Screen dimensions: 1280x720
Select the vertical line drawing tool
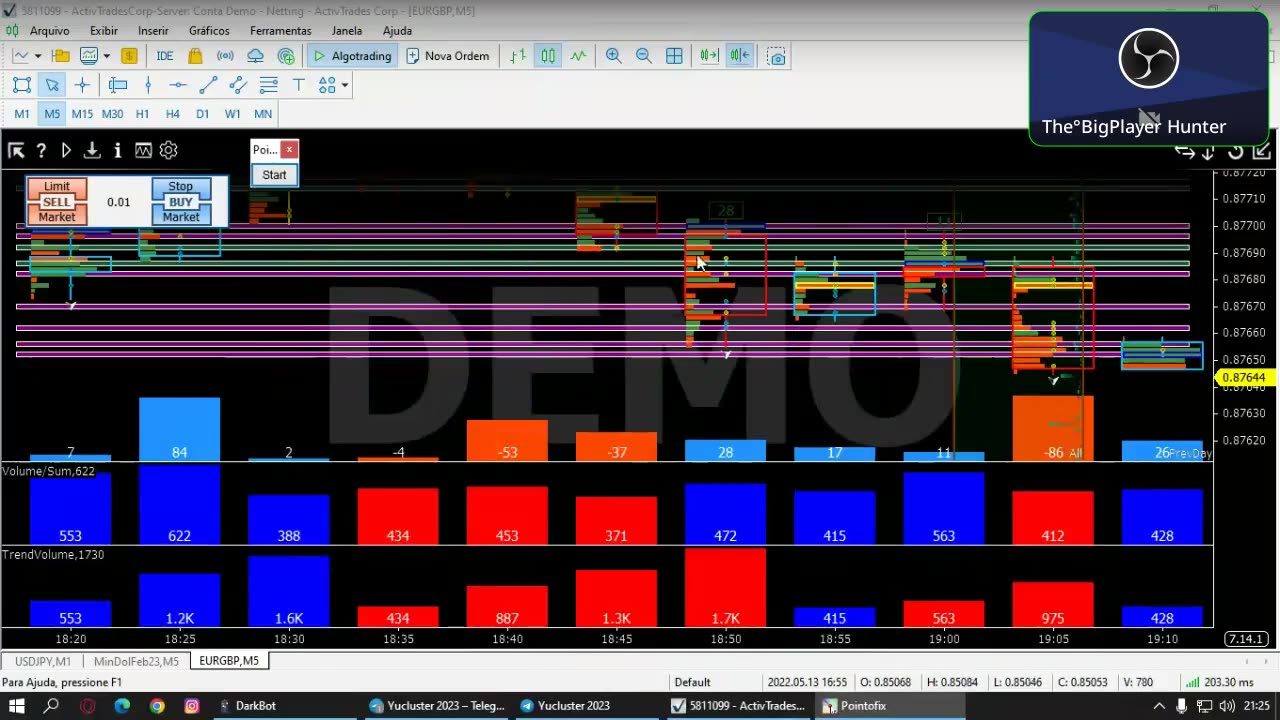148,85
